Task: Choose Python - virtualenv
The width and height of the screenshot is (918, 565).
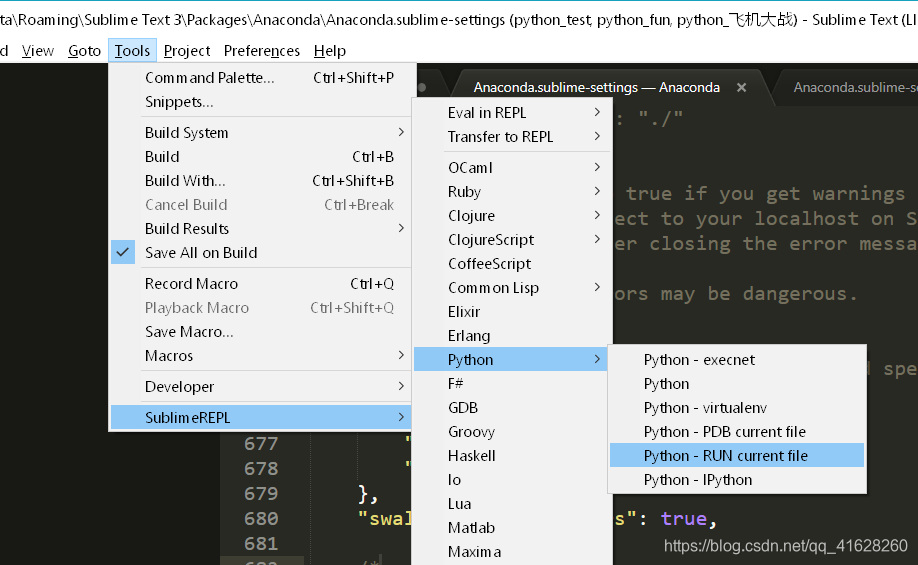Action: (737, 408)
